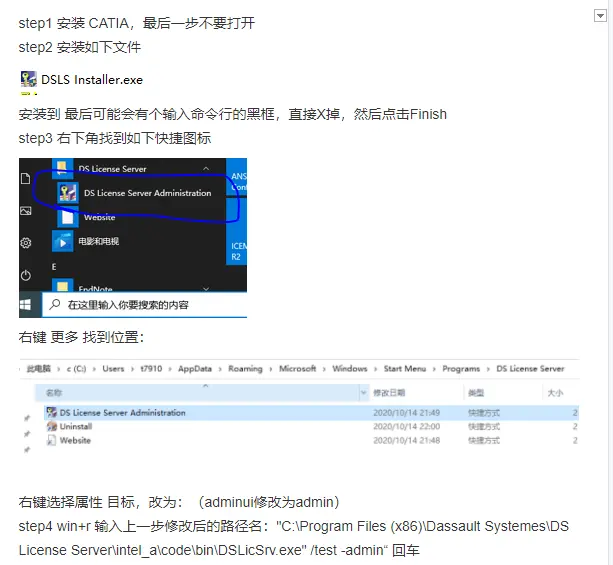Select the 电影和电视 label in the Start menu

pos(99,241)
